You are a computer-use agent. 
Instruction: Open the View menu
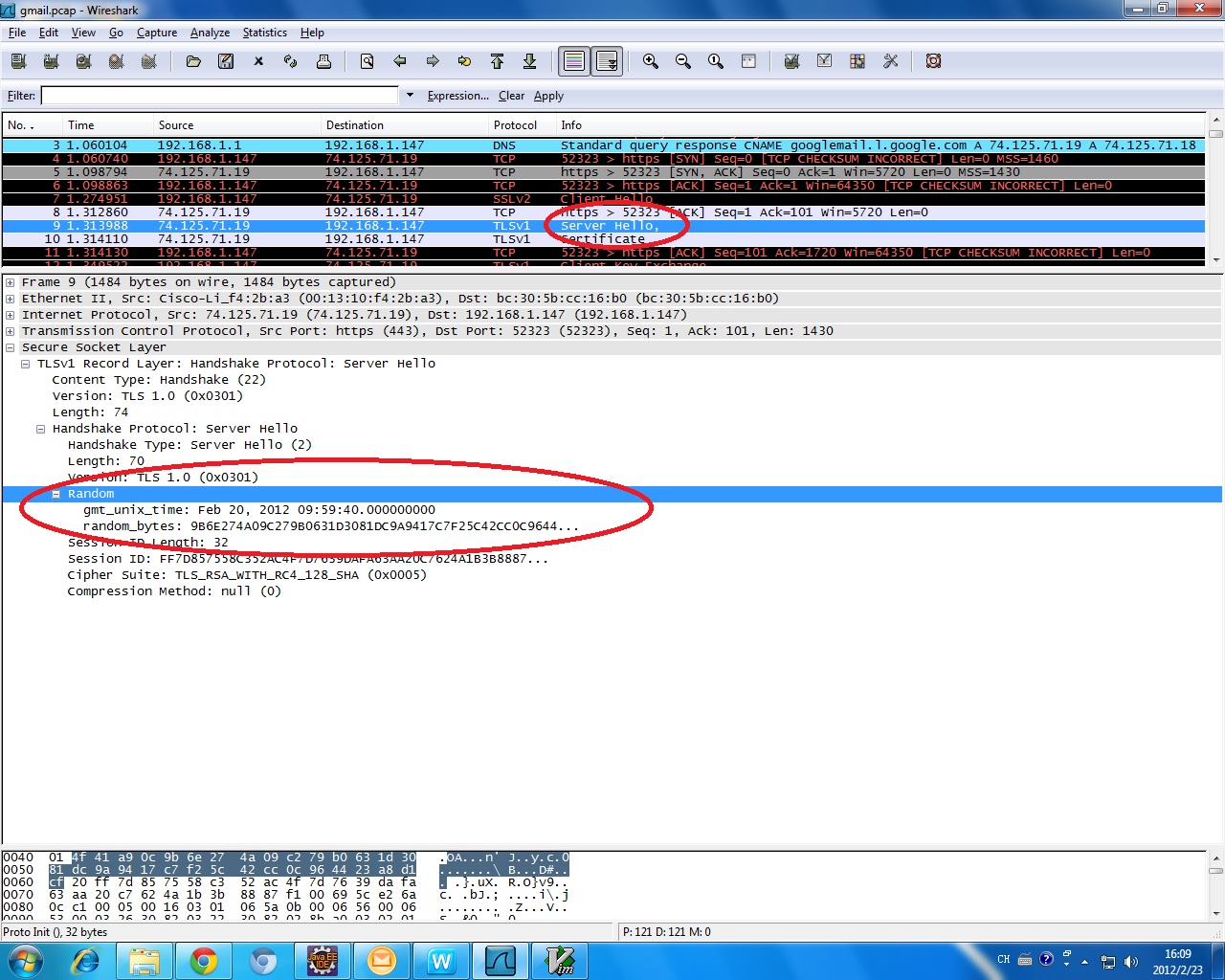[x=83, y=33]
